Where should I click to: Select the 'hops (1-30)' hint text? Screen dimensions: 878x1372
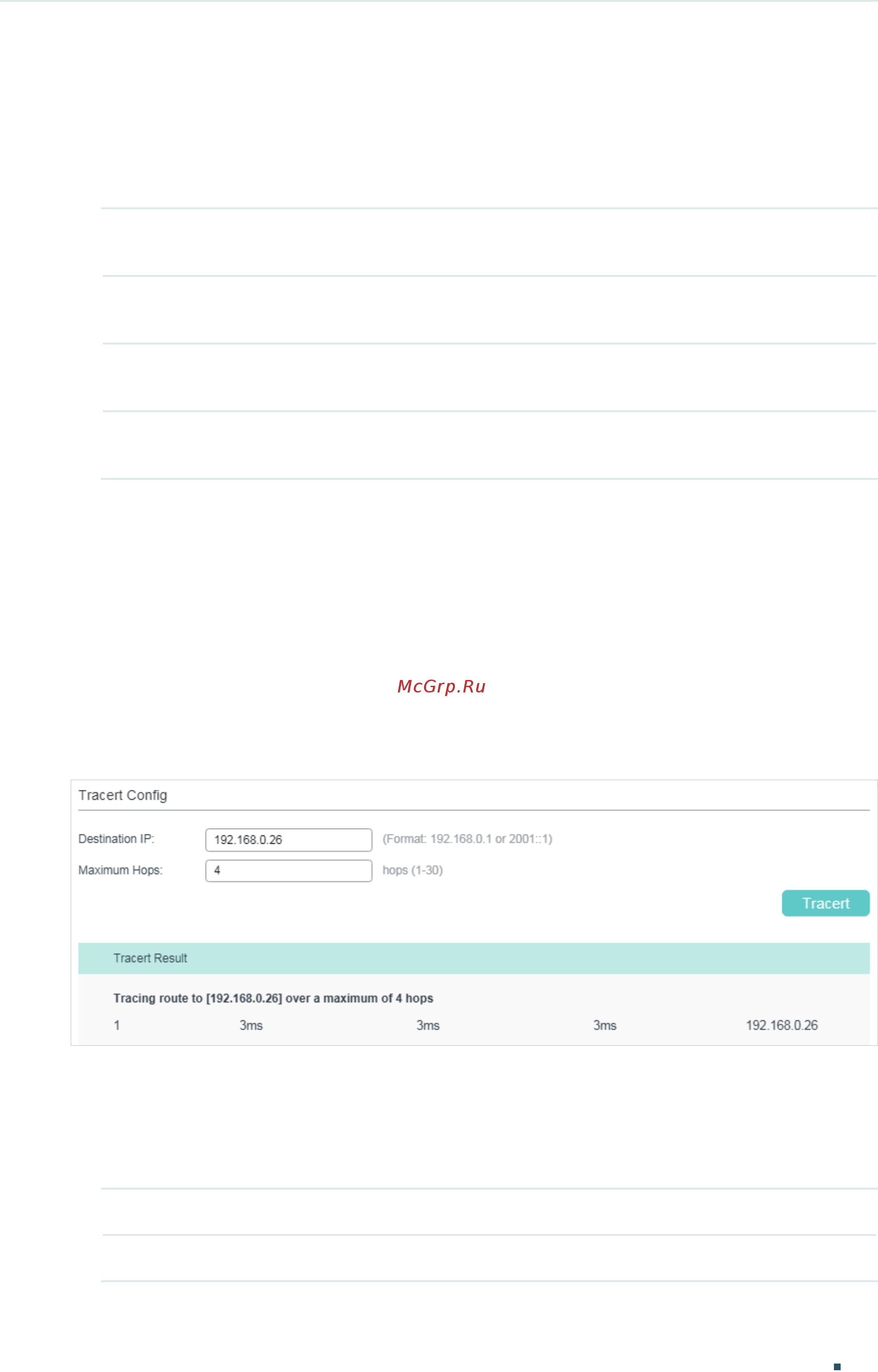[x=412, y=870]
